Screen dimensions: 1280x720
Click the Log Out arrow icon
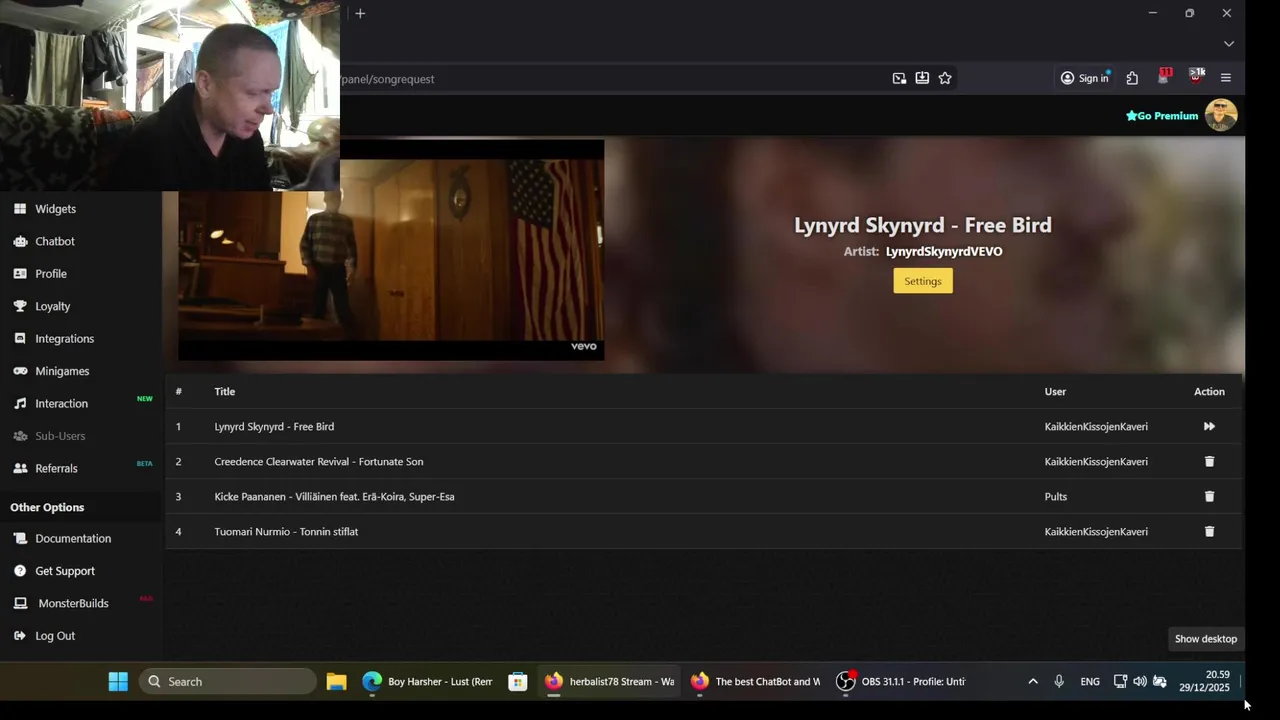point(20,636)
